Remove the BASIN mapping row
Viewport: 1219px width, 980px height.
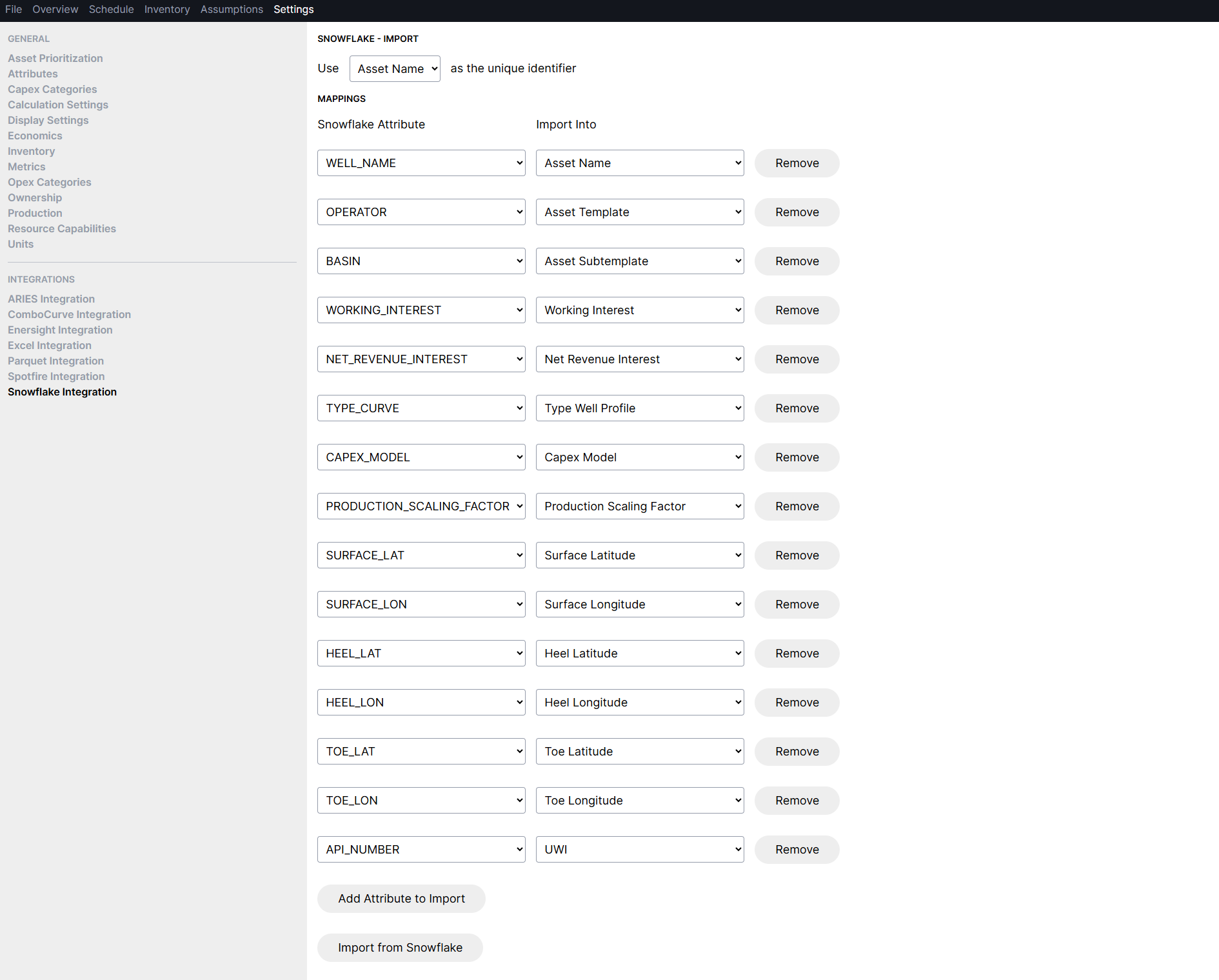coord(797,261)
